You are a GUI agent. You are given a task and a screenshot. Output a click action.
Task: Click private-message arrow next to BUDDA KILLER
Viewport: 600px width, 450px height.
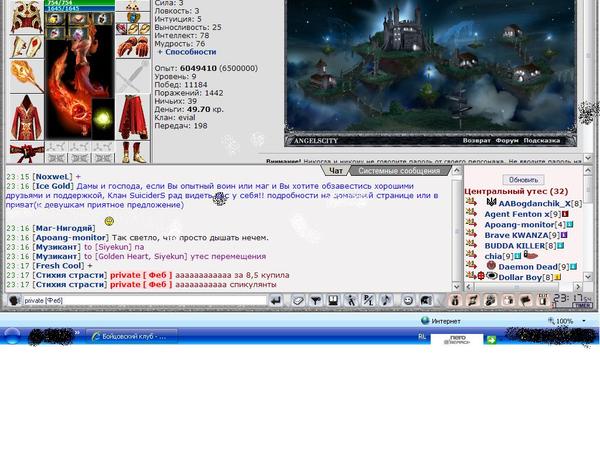471,245
